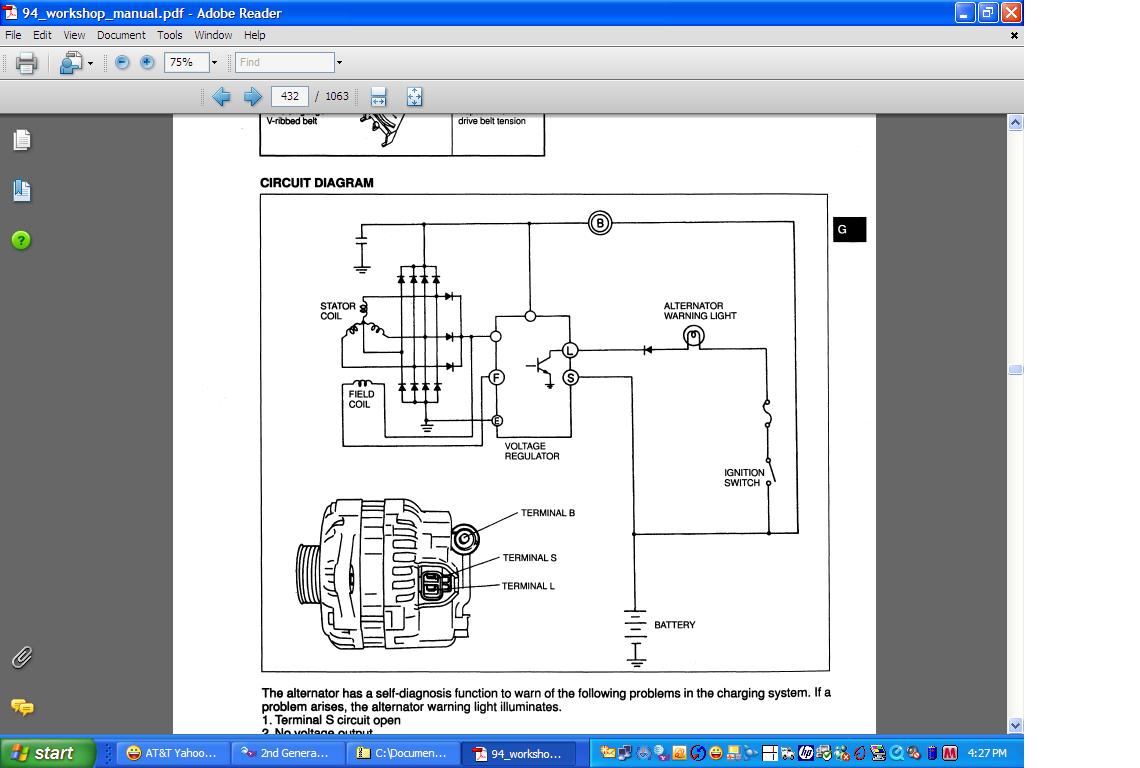Click the Print icon in toolbar

[x=26, y=63]
